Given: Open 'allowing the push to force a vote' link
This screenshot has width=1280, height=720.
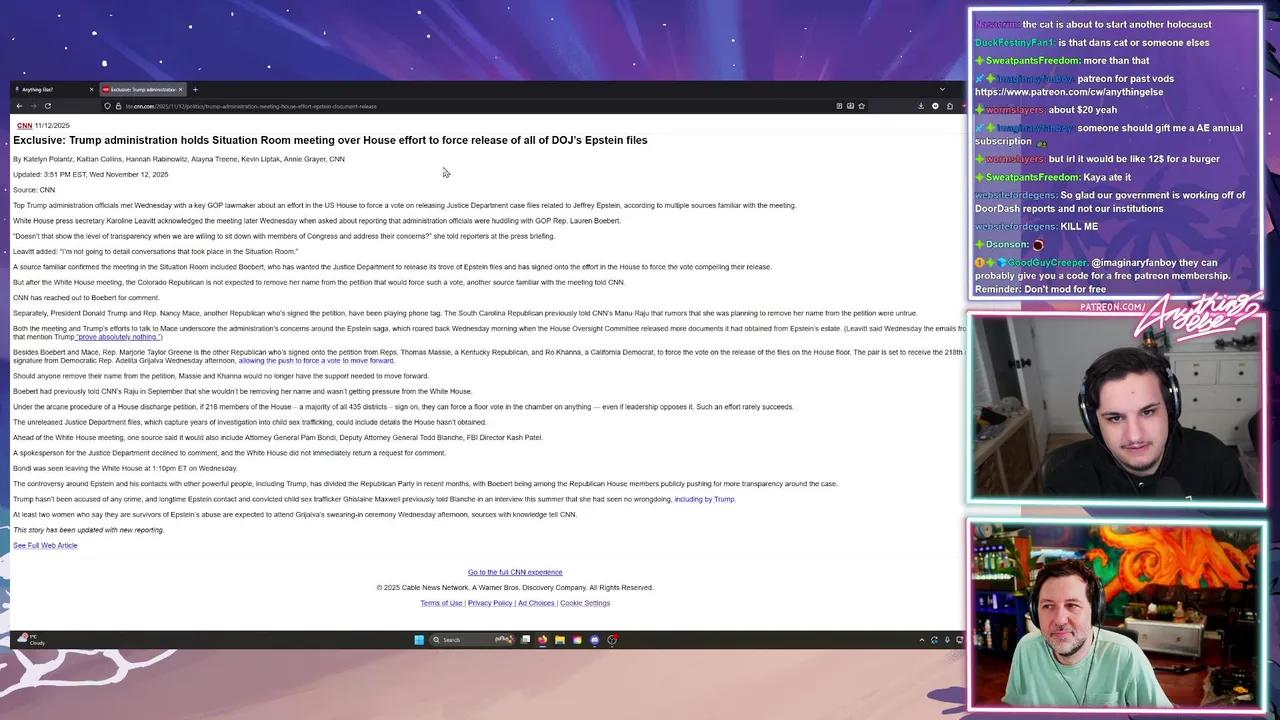Looking at the screenshot, I should tap(316, 360).
